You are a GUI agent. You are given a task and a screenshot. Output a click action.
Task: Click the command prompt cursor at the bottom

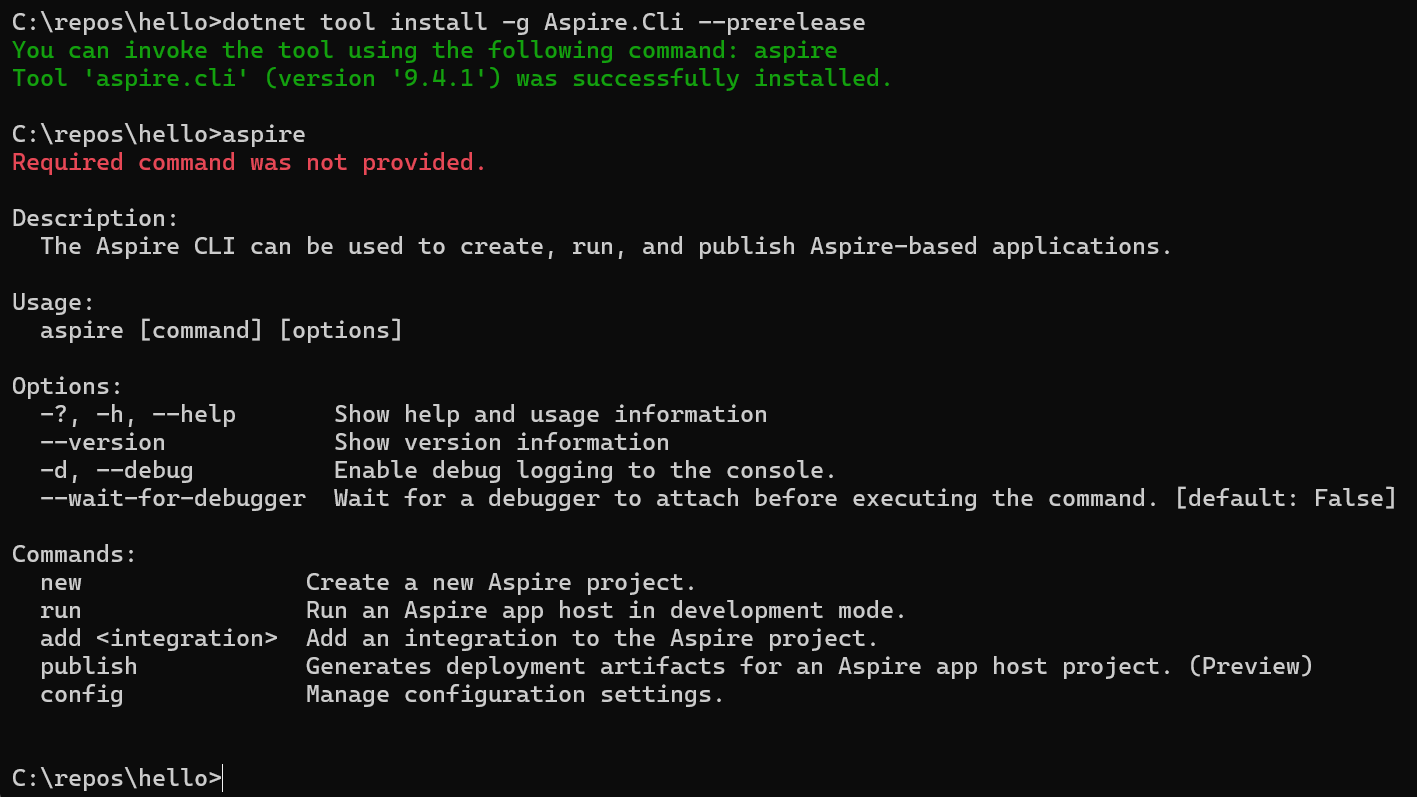click(223, 778)
